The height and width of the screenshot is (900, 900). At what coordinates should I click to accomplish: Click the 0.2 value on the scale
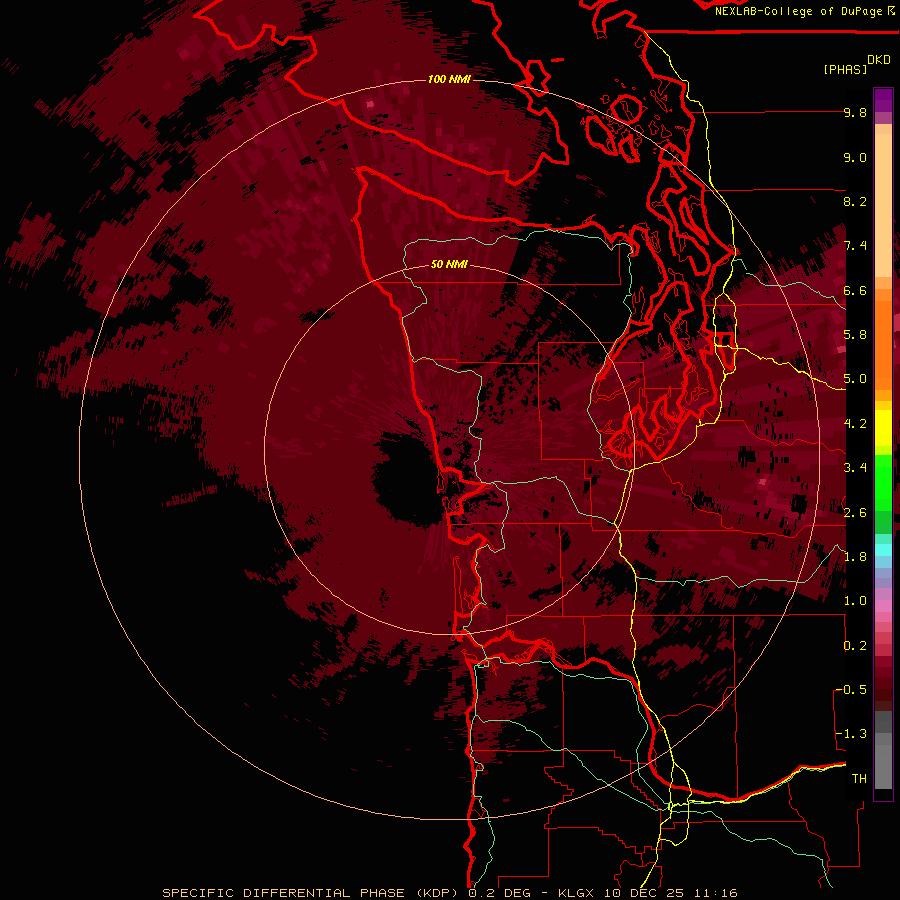click(x=855, y=646)
